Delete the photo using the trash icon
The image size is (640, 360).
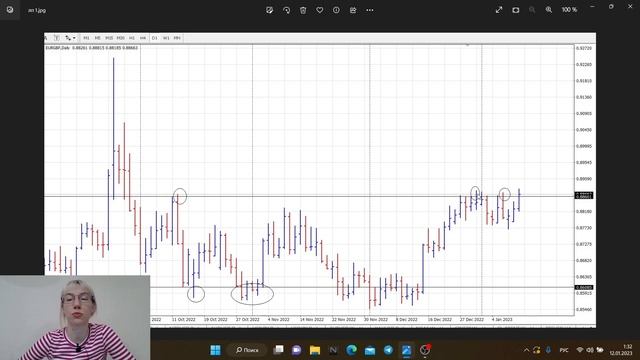303,10
